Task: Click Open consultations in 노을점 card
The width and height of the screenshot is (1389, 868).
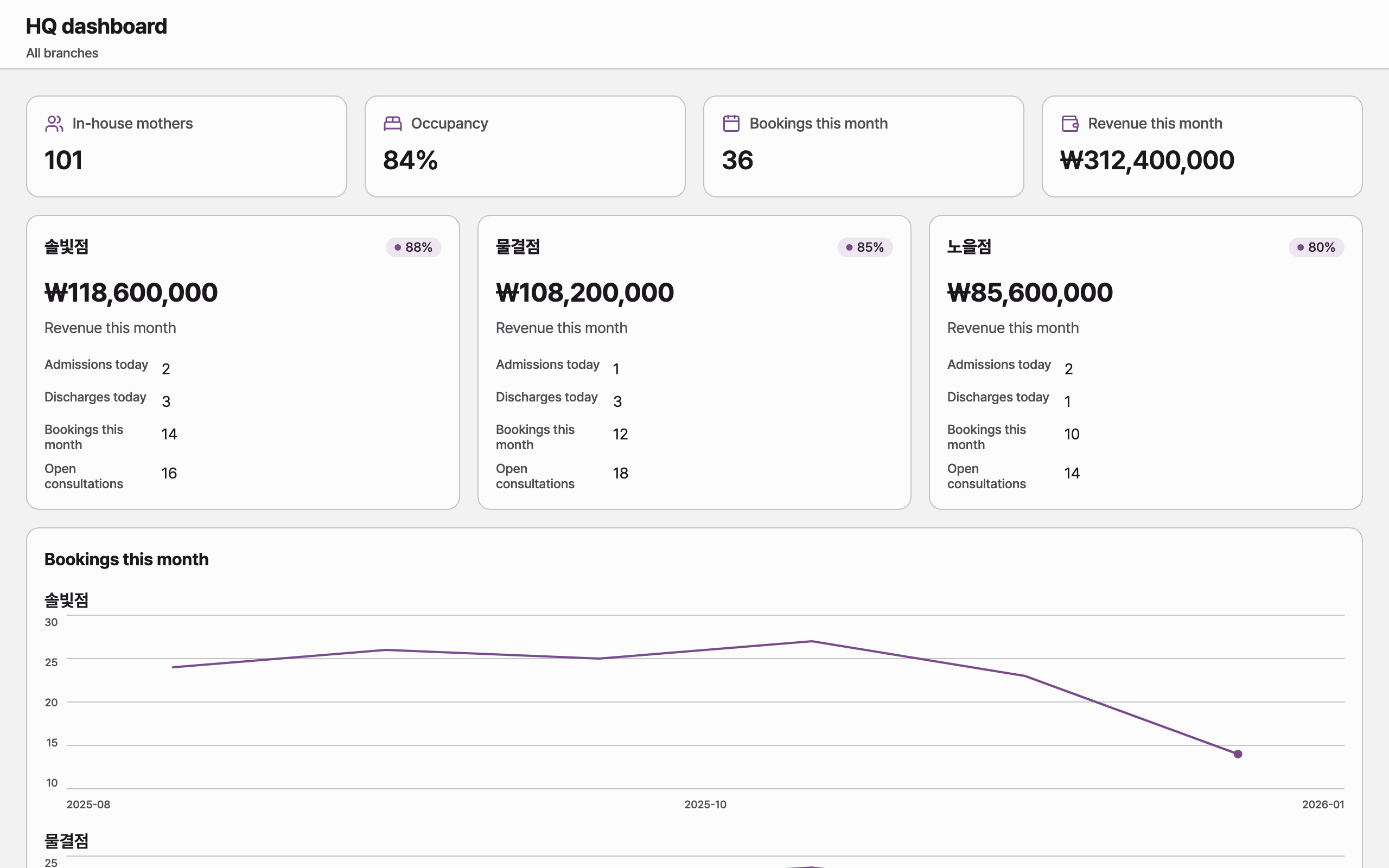Action: coord(986,476)
